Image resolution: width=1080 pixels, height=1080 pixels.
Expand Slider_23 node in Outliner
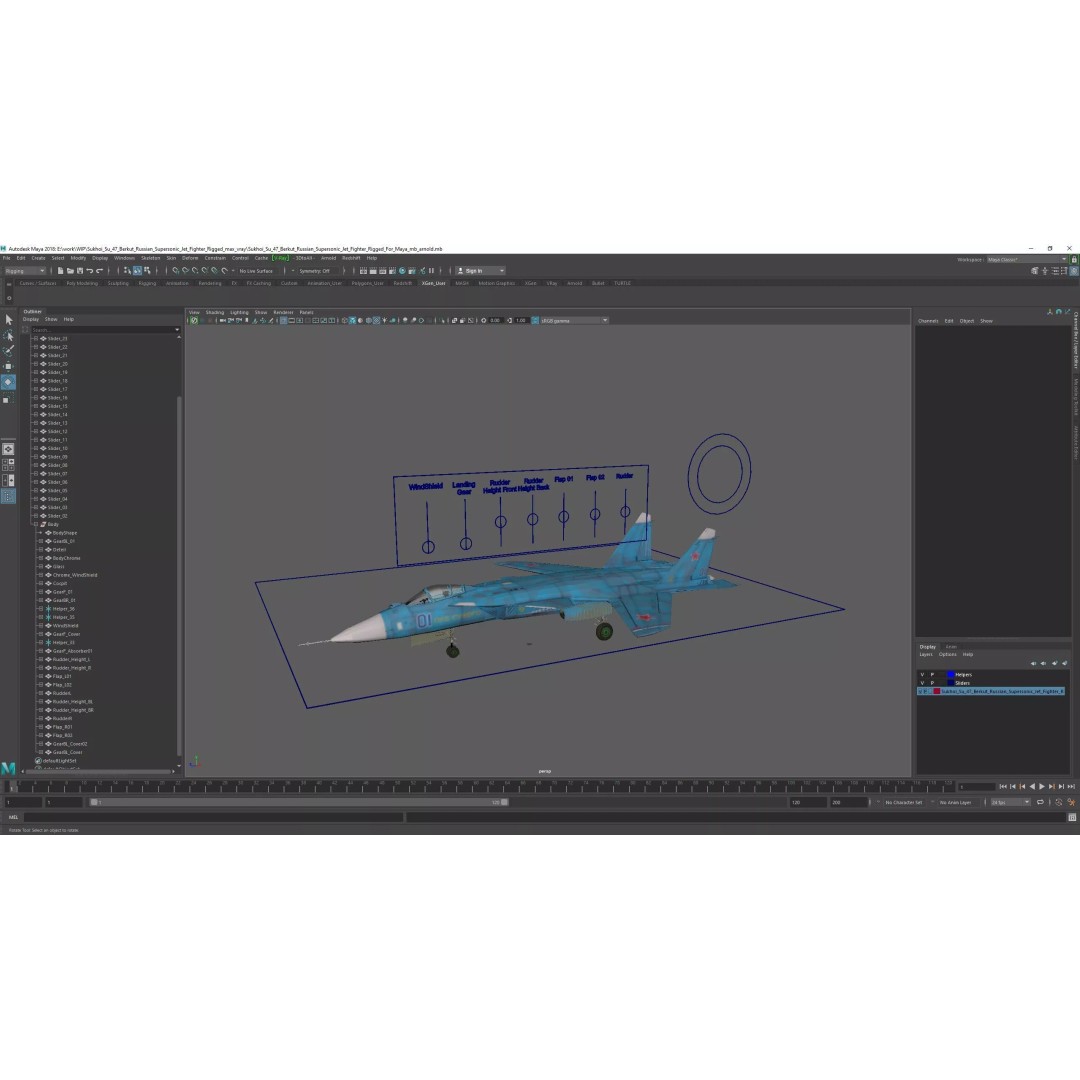pyautogui.click(x=36, y=339)
